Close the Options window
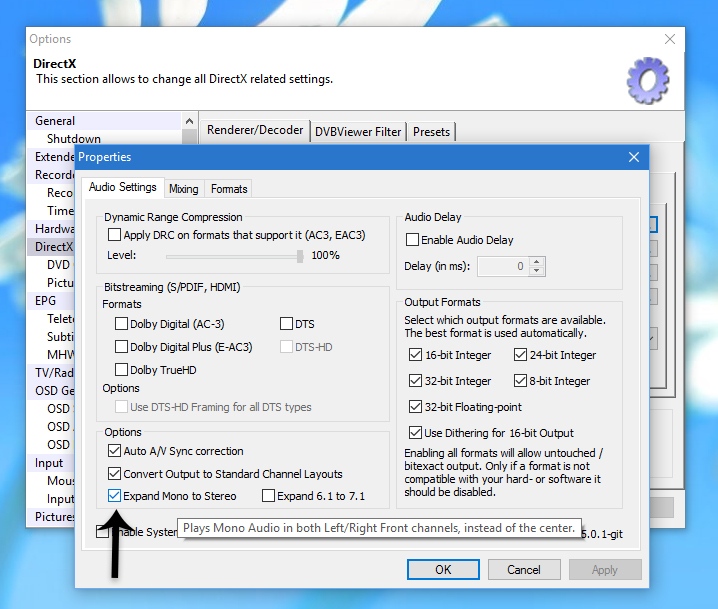 669,39
